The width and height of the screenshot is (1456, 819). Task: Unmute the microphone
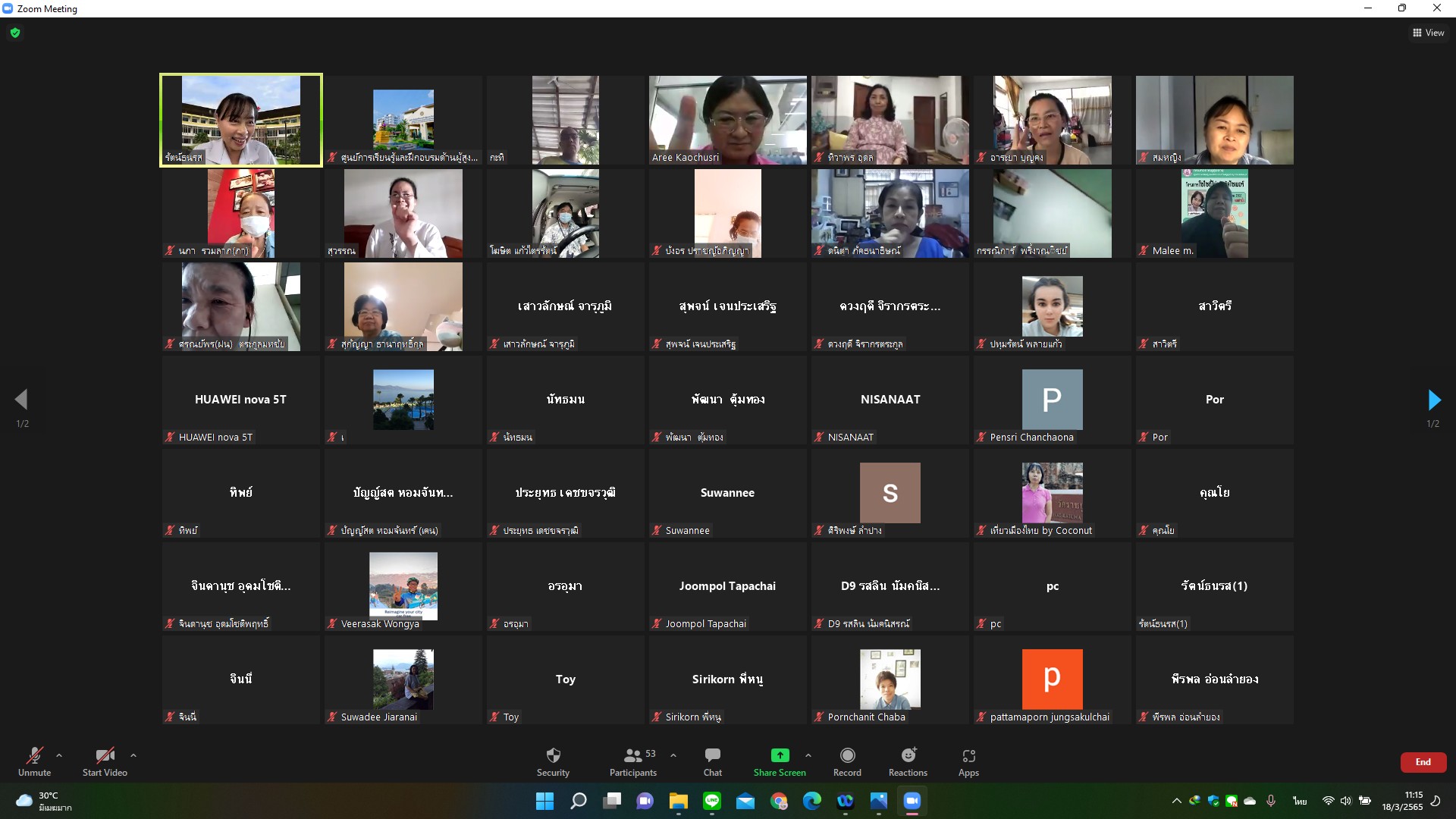tap(34, 755)
